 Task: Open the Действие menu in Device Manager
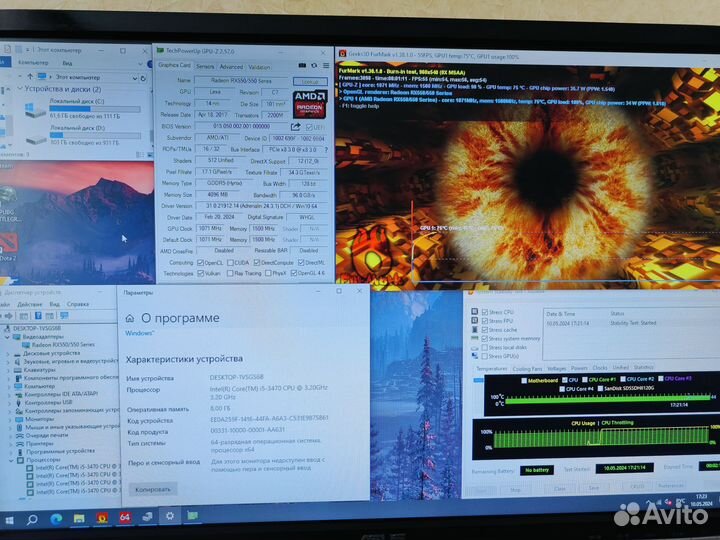[x=29, y=304]
